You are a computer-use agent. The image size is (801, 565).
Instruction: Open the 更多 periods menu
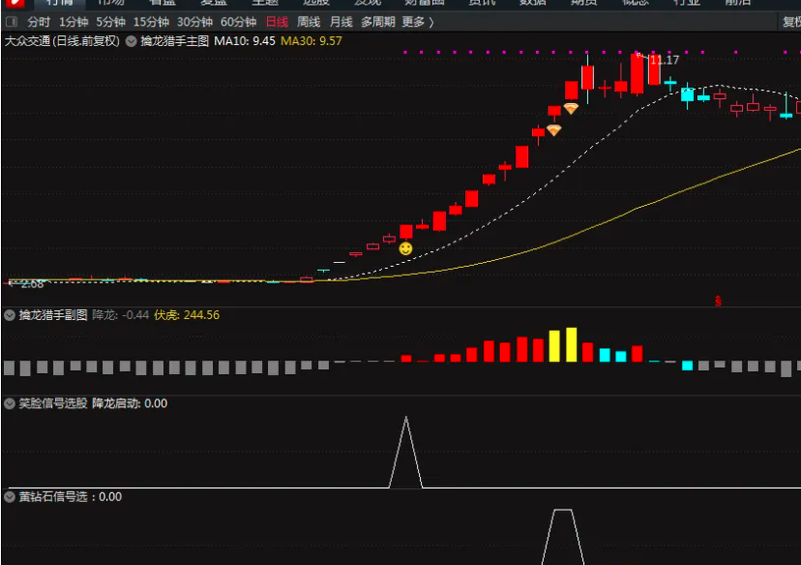click(x=417, y=22)
